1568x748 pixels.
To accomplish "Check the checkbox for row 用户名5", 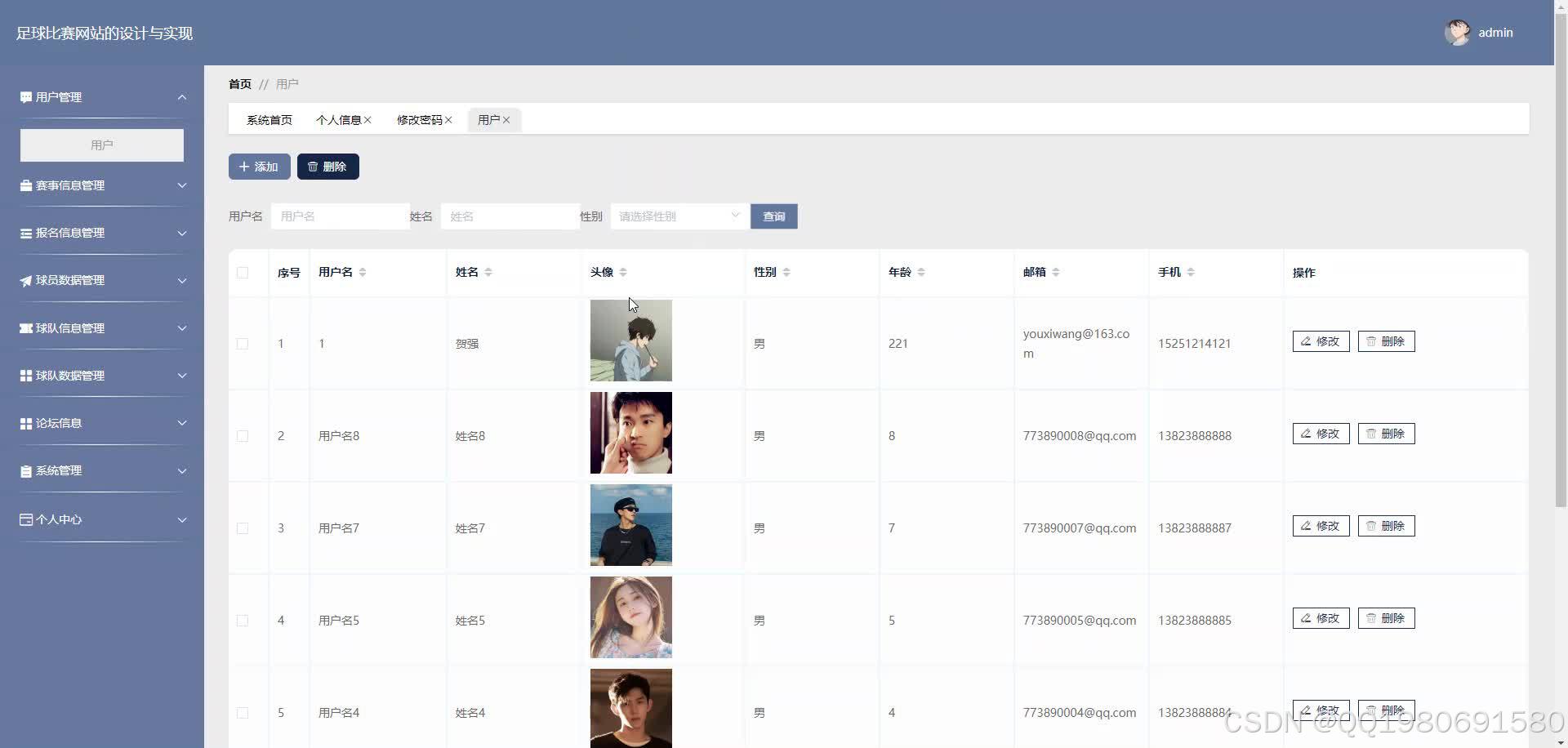I will click(243, 621).
